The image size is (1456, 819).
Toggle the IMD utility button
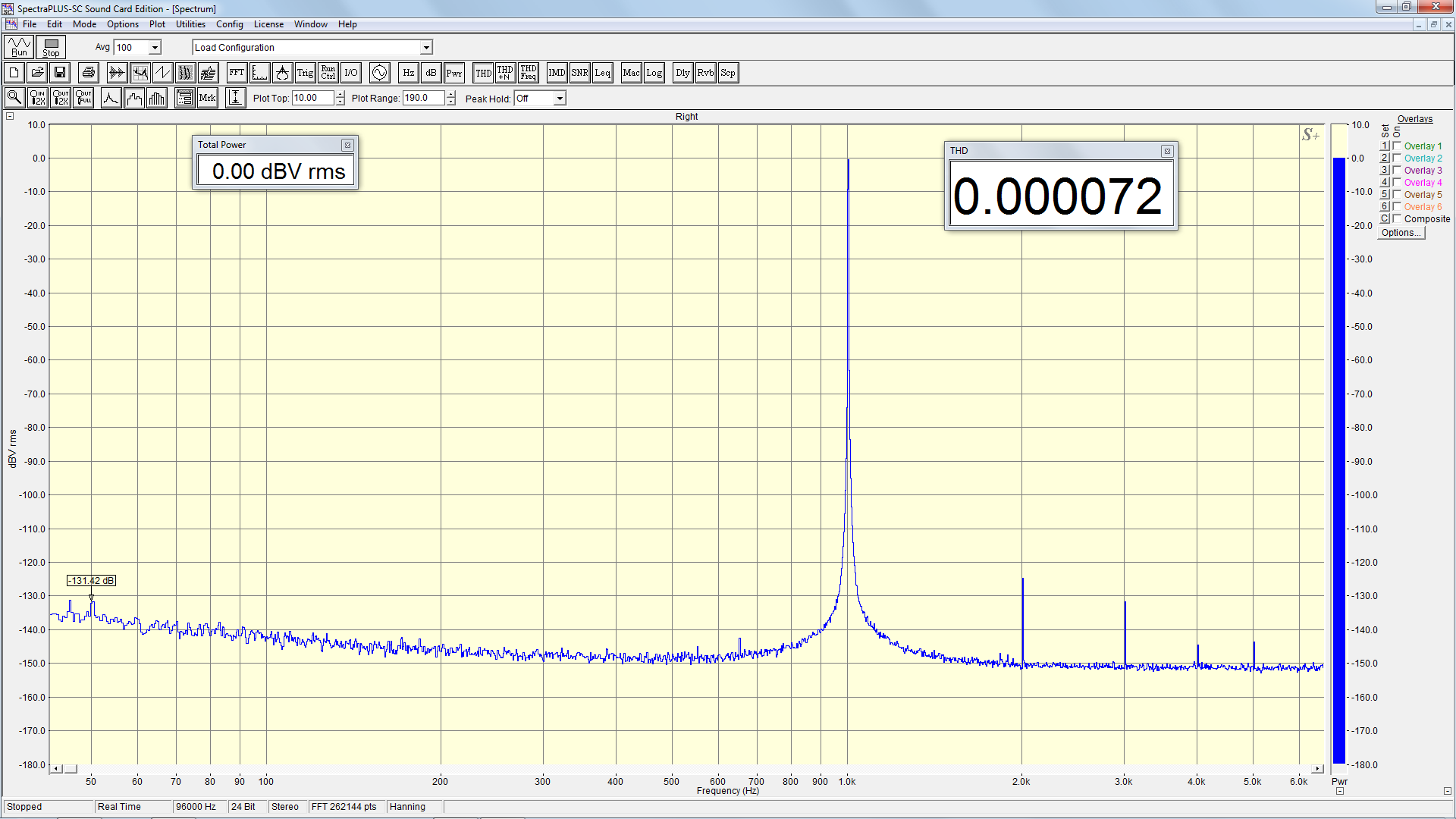click(557, 73)
